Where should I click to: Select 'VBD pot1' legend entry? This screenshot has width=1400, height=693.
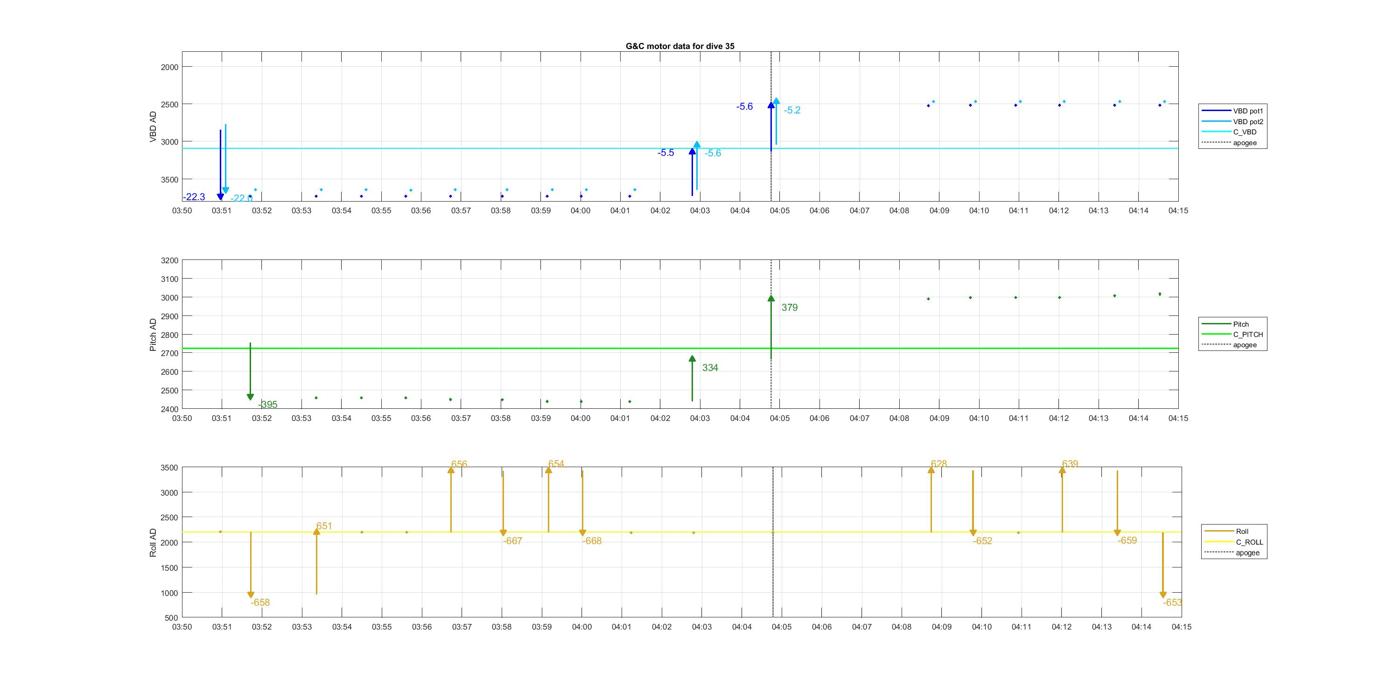(x=1235, y=111)
